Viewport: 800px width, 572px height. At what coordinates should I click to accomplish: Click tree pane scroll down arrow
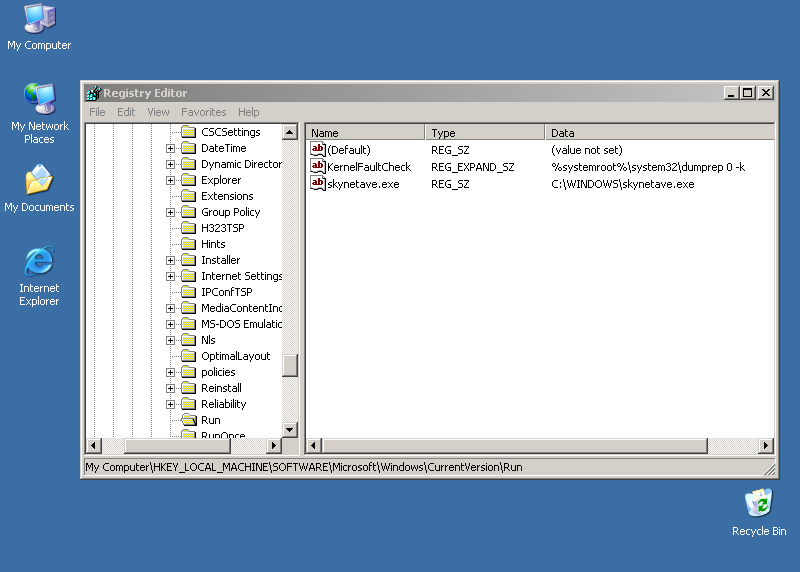tap(290, 430)
